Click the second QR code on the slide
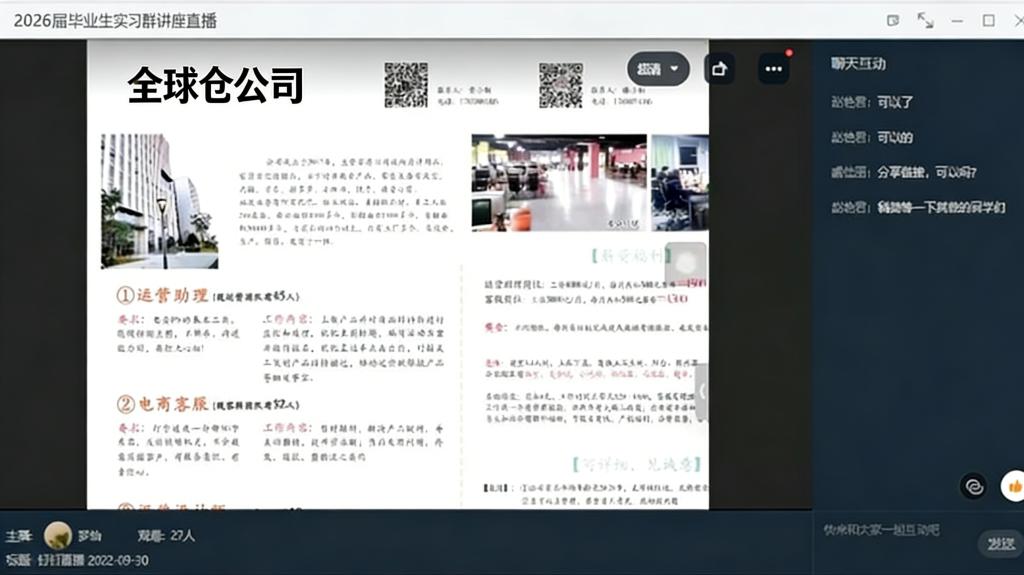 point(561,85)
